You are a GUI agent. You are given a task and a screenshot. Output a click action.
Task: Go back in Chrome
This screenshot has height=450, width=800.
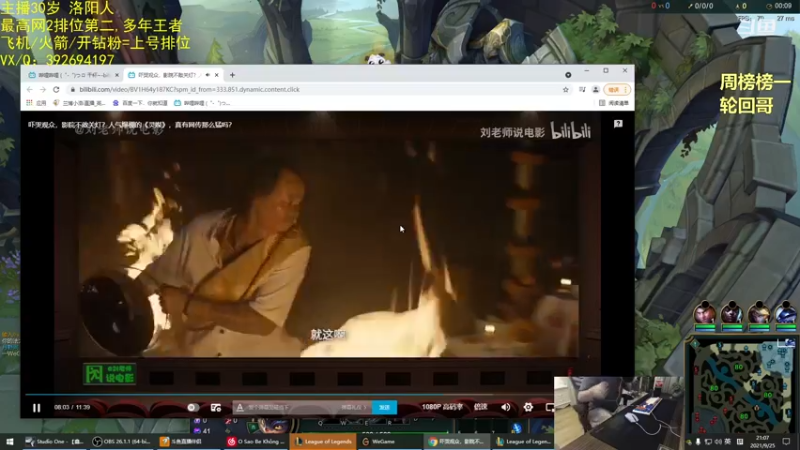pos(30,89)
